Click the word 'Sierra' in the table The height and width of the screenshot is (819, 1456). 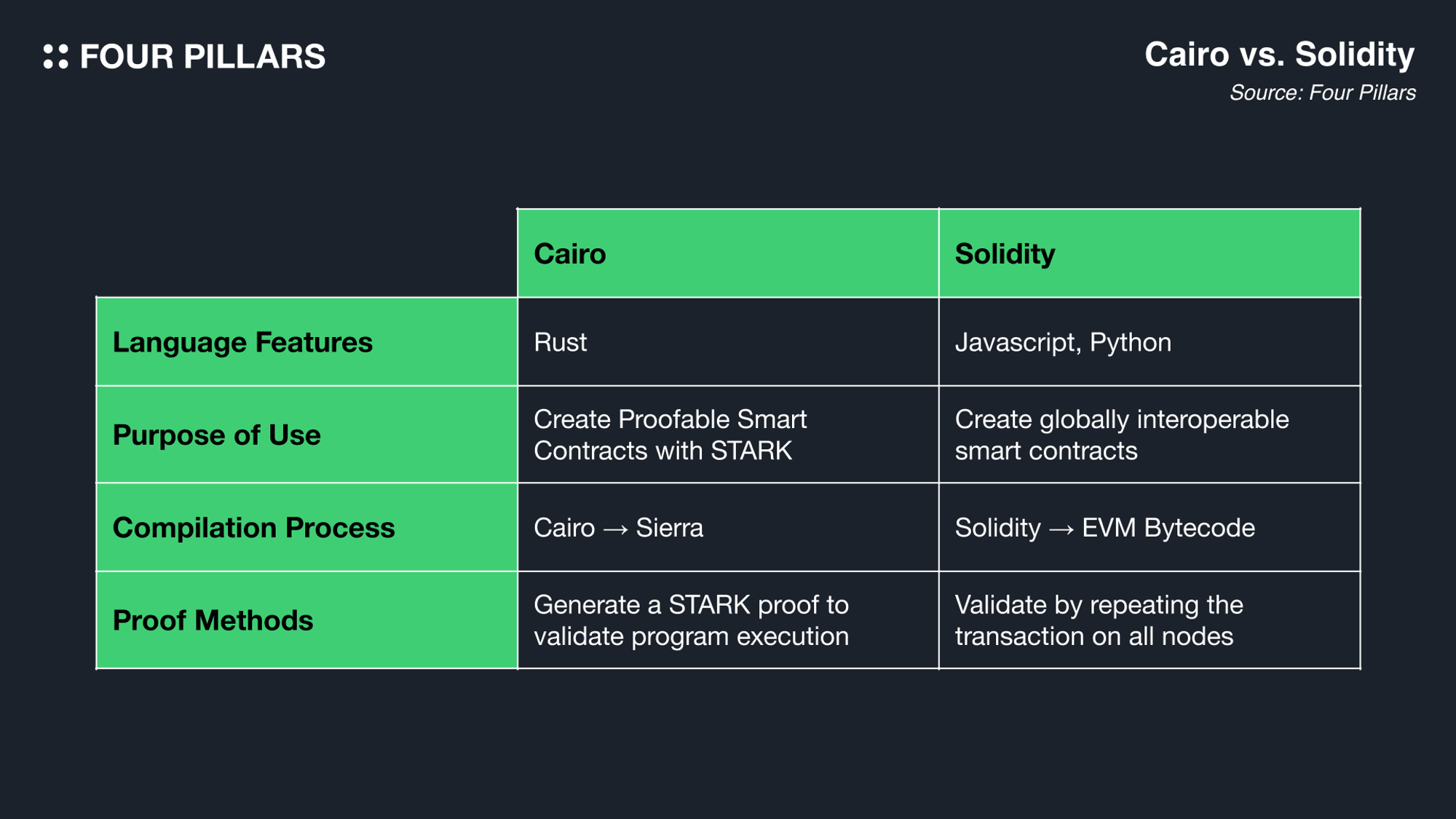670,528
